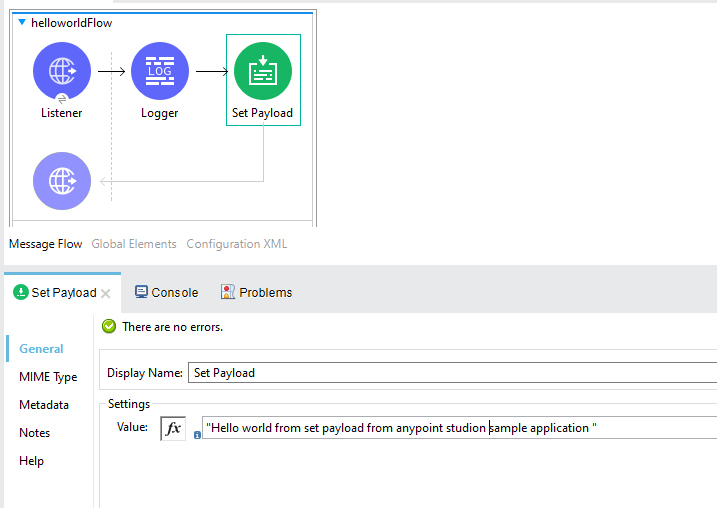Click the Value expression text field
The width and height of the screenshot is (717, 508).
(x=460, y=428)
